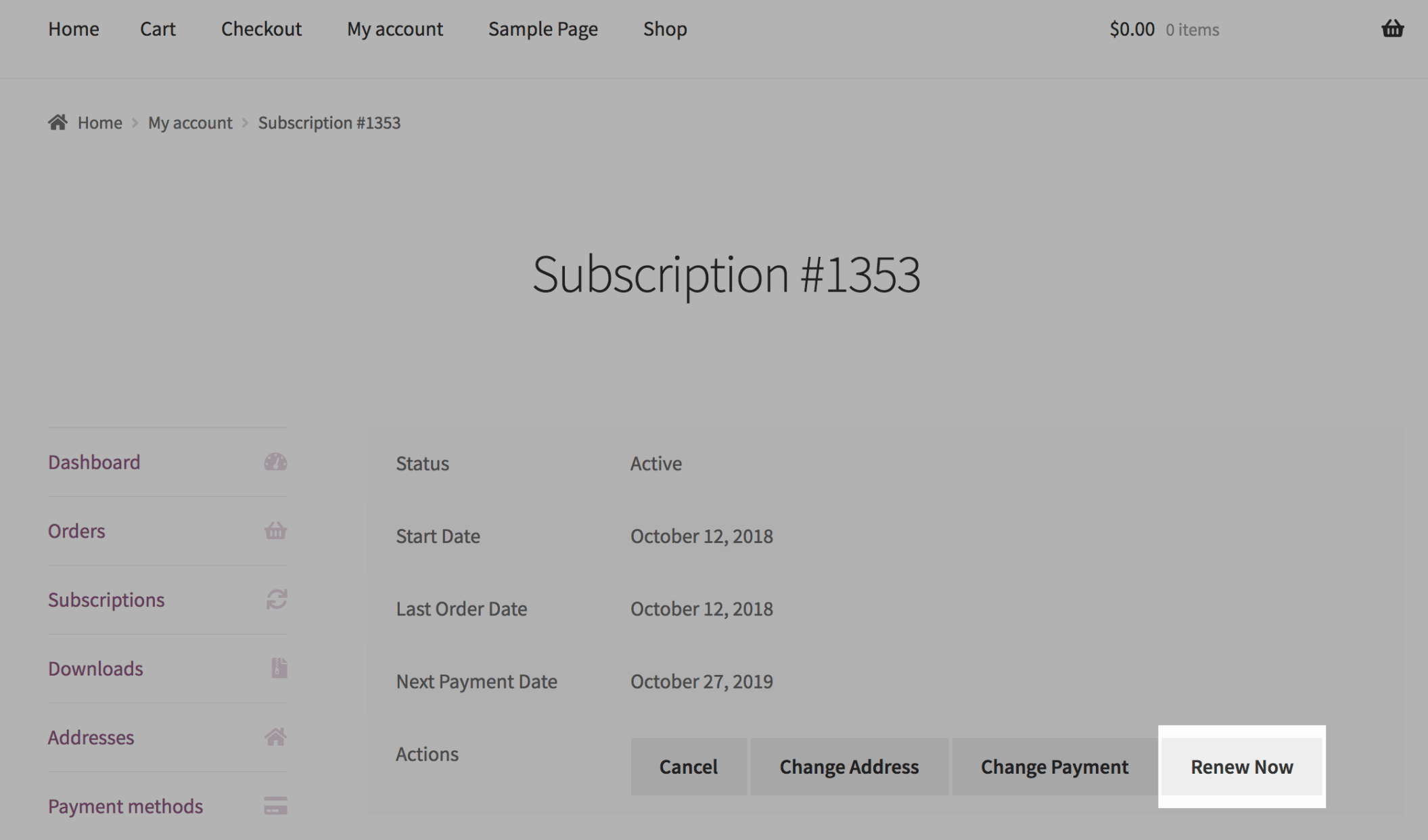
Task: Click the $0.00 cart total
Action: tap(1132, 29)
